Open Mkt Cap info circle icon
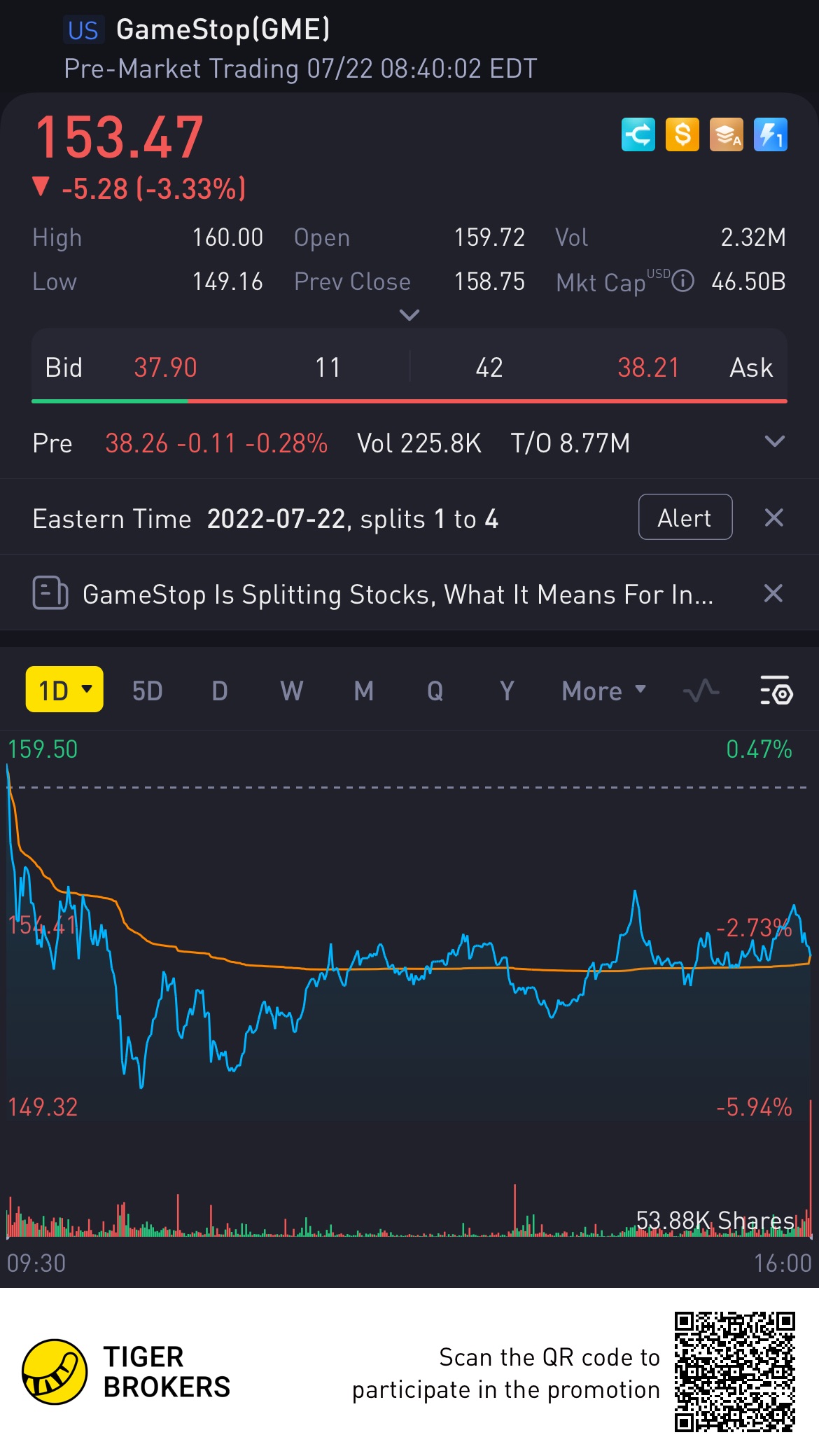Image resolution: width=819 pixels, height=1456 pixels. point(682,282)
